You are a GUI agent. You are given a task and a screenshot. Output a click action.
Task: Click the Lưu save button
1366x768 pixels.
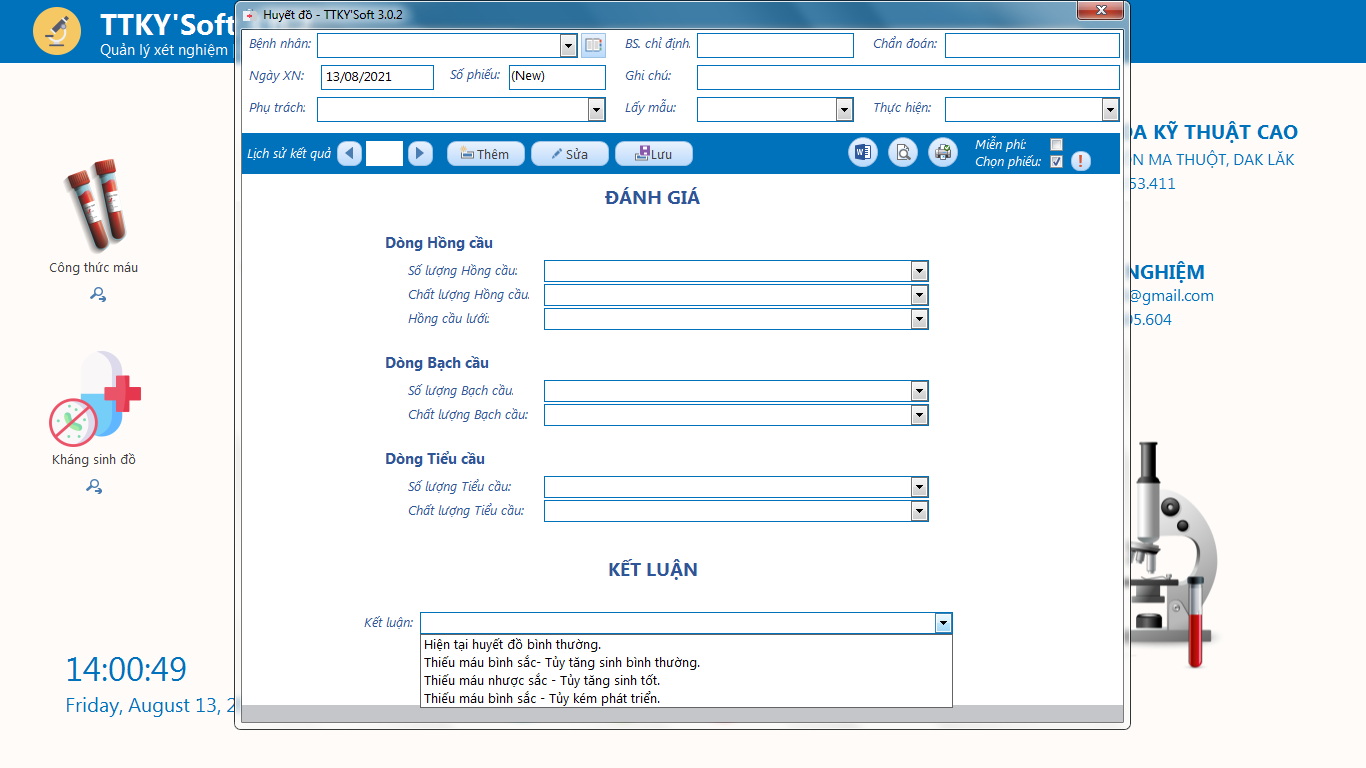point(653,154)
